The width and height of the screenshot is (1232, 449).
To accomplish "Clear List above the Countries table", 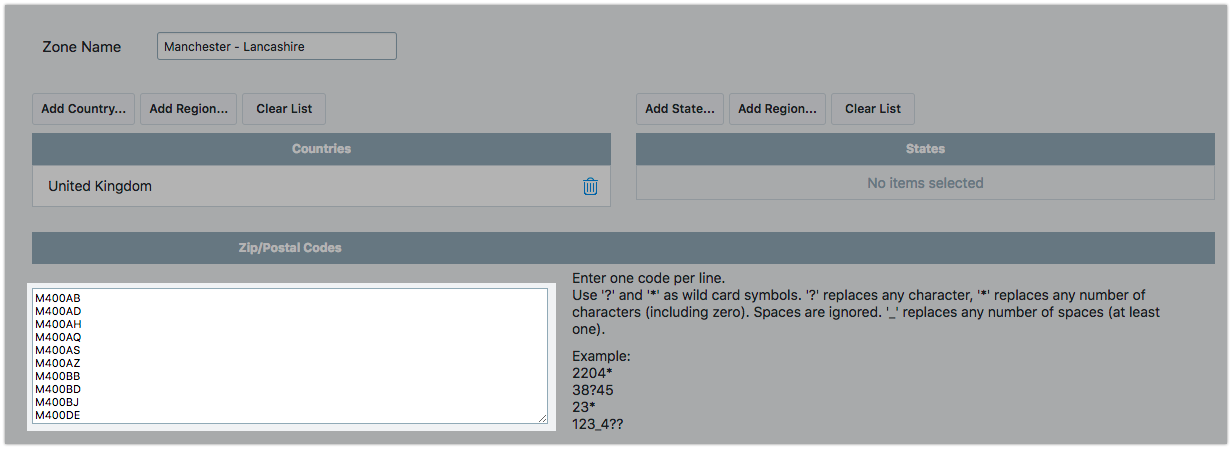I will pos(284,109).
